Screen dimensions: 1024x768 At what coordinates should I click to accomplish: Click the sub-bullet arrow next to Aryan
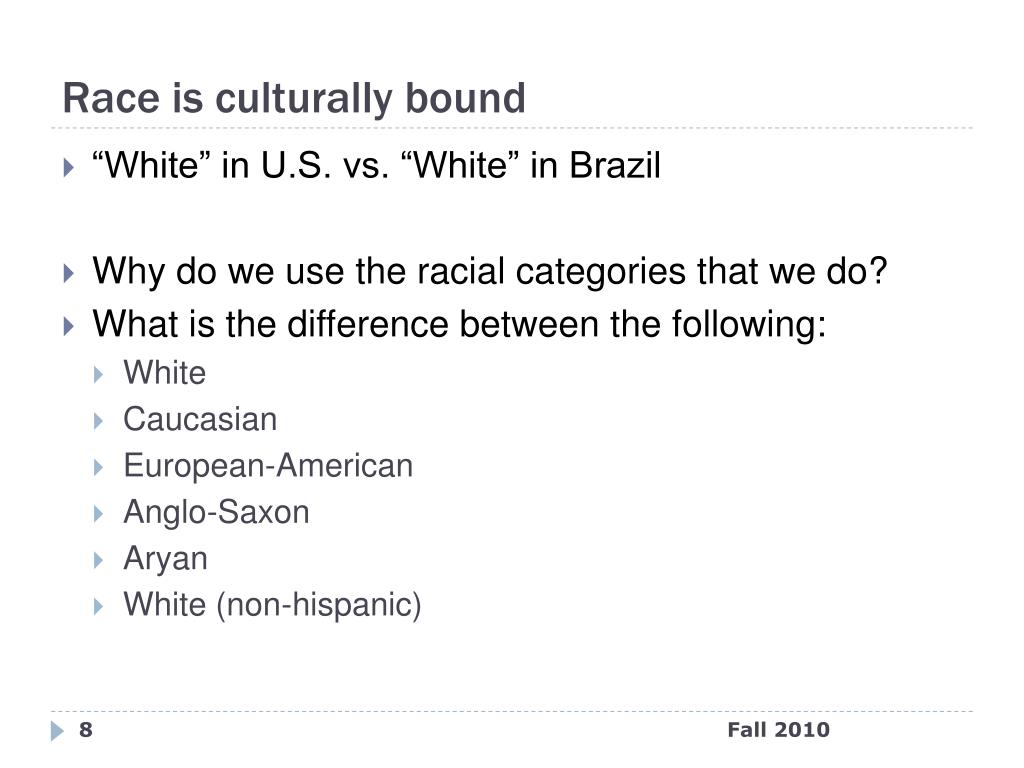pyautogui.click(x=99, y=560)
